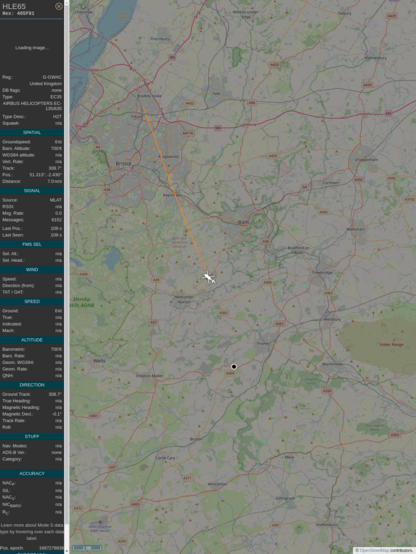Click the G-GWAC registration value
This screenshot has width=416, height=554.
(52, 77)
